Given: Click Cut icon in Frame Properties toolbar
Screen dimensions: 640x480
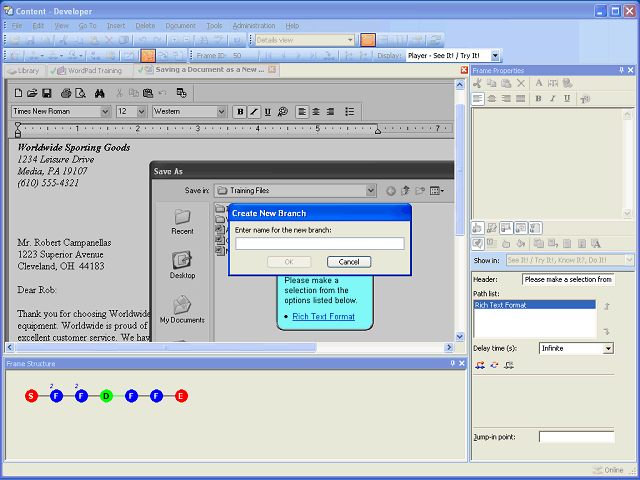Looking at the screenshot, I should [477, 83].
